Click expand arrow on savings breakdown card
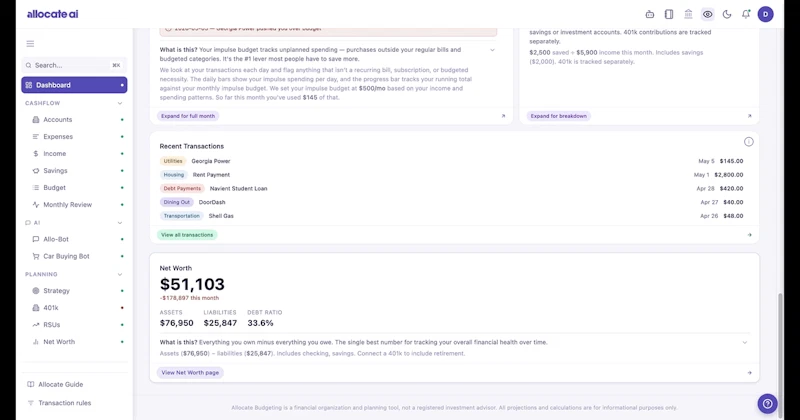 point(749,116)
